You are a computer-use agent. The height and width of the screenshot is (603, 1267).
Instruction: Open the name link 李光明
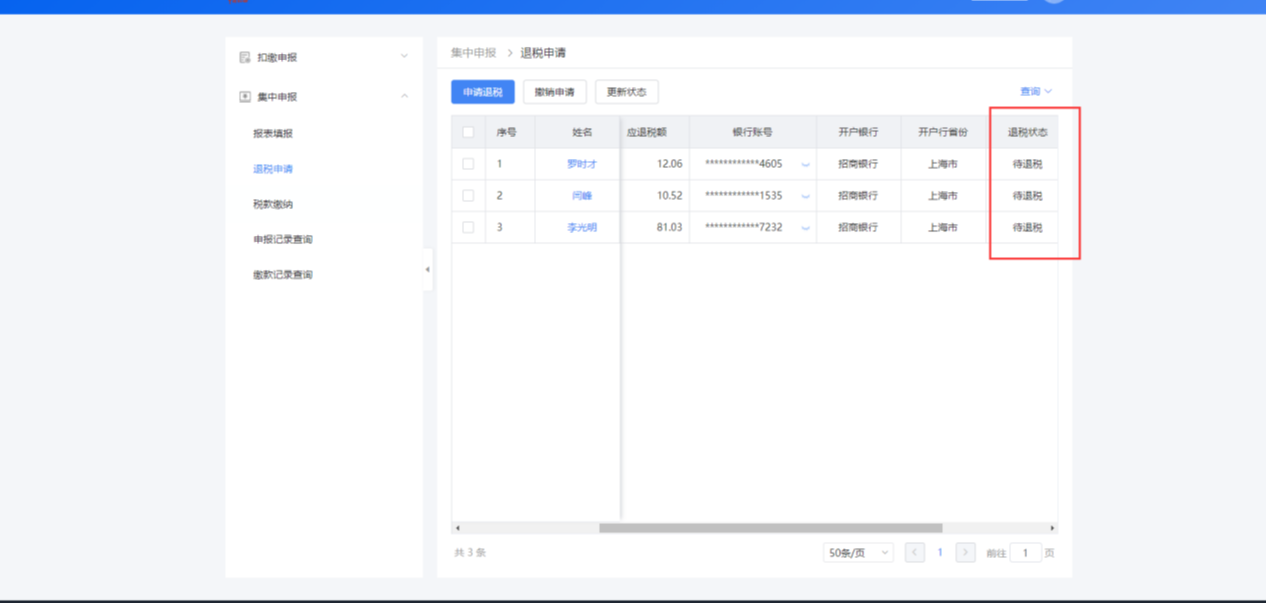click(x=582, y=228)
